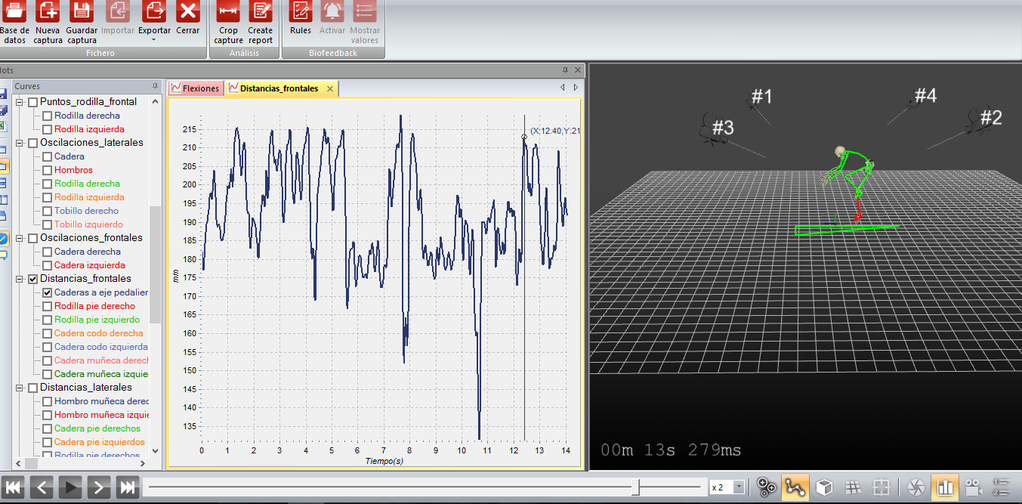Viewport: 1022px width, 504px height.
Task: Toggle the bar chart plots icon
Action: click(945, 487)
